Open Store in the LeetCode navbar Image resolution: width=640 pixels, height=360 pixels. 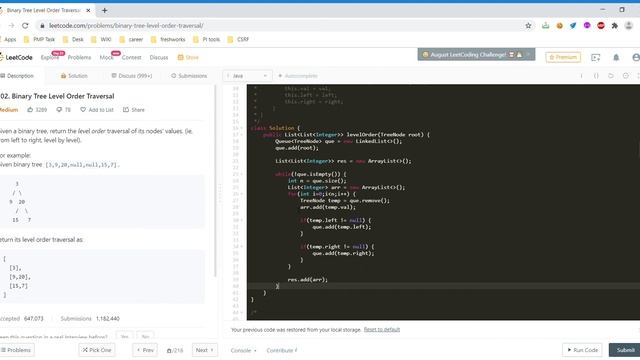(188, 58)
